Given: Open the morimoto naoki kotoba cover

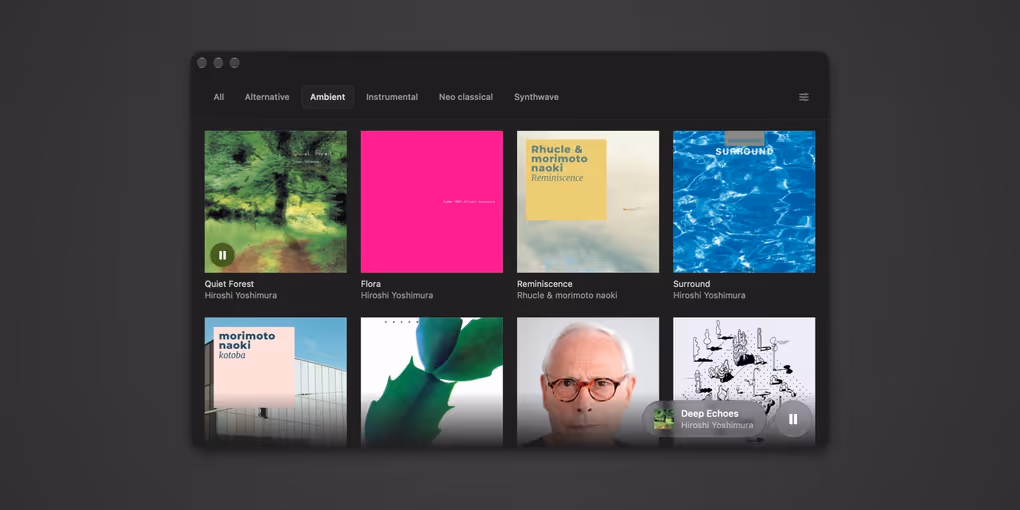Looking at the screenshot, I should (276, 381).
